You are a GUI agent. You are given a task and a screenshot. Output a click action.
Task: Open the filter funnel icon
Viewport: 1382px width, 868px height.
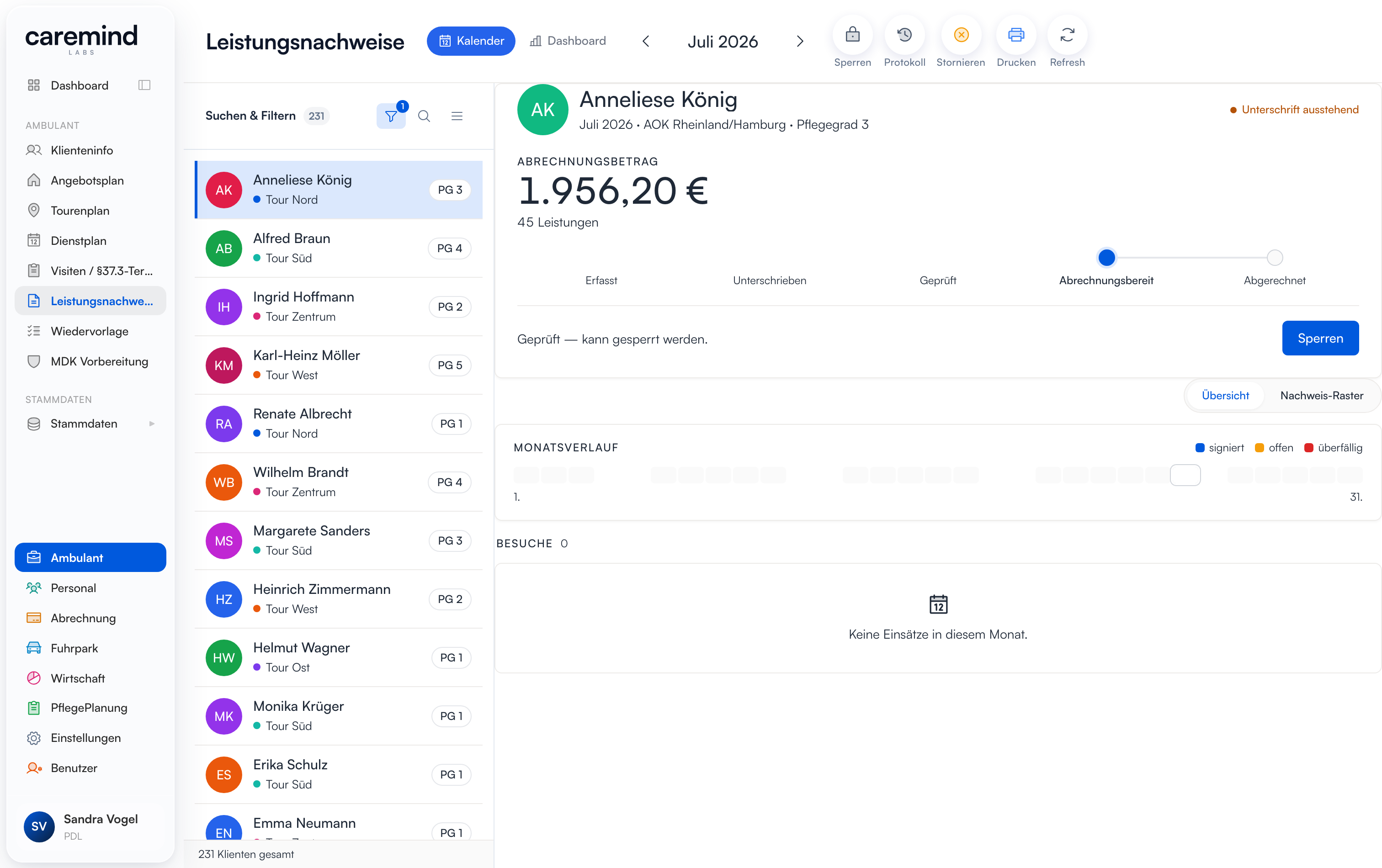click(391, 116)
